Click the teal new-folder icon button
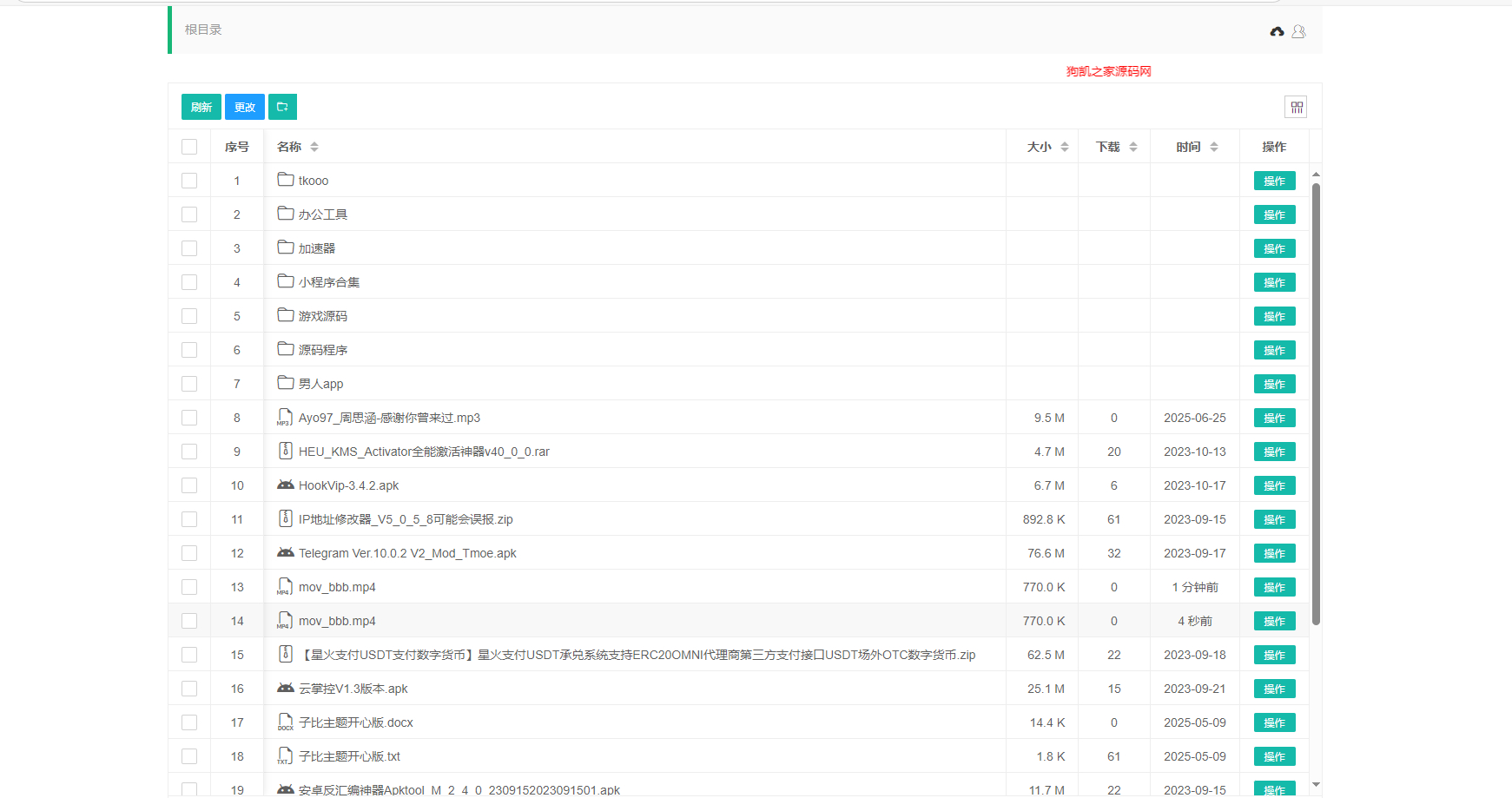 pos(282,106)
